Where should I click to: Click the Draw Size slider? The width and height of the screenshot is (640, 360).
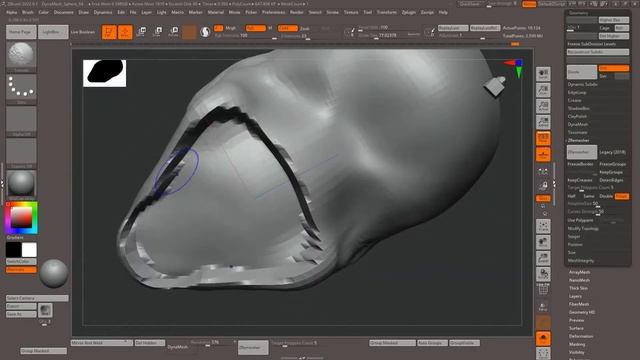click(389, 36)
